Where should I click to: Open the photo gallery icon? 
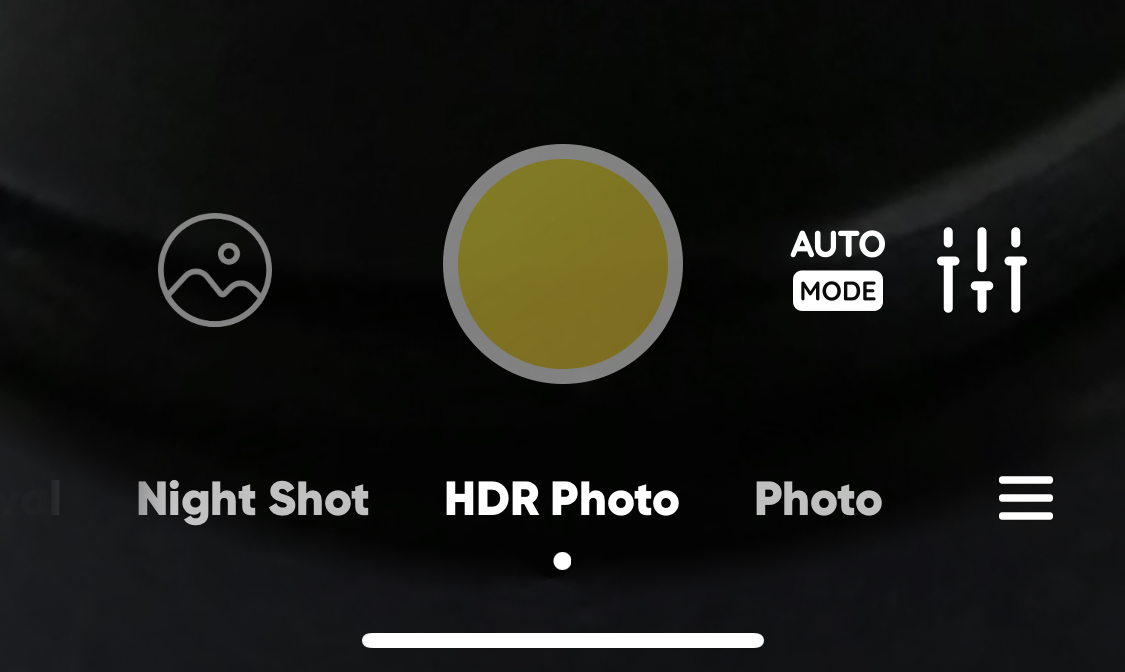(215, 270)
